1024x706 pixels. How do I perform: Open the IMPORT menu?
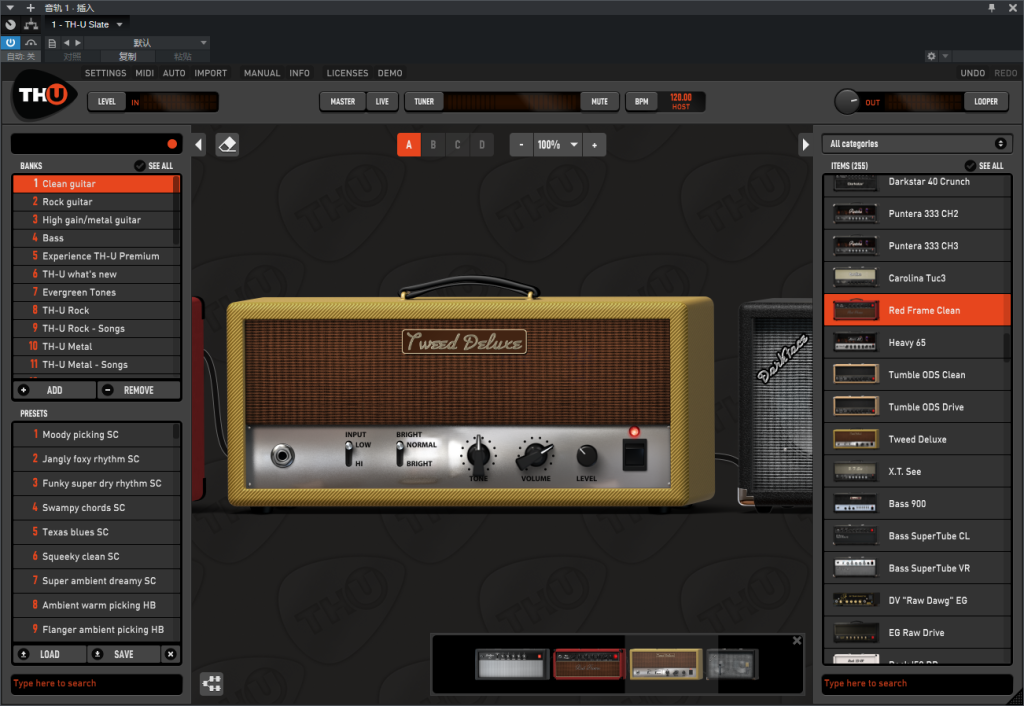click(x=210, y=73)
